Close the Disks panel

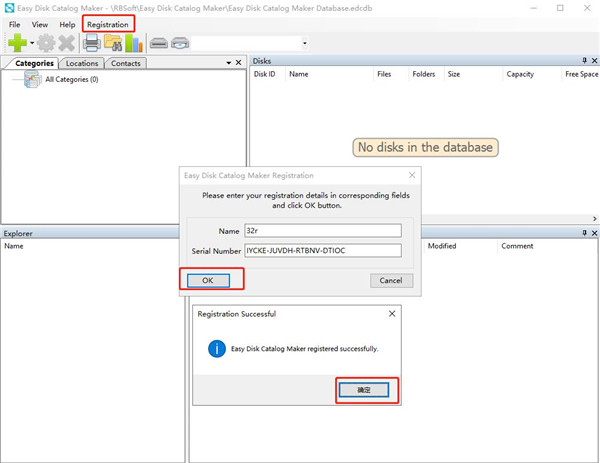click(x=594, y=60)
